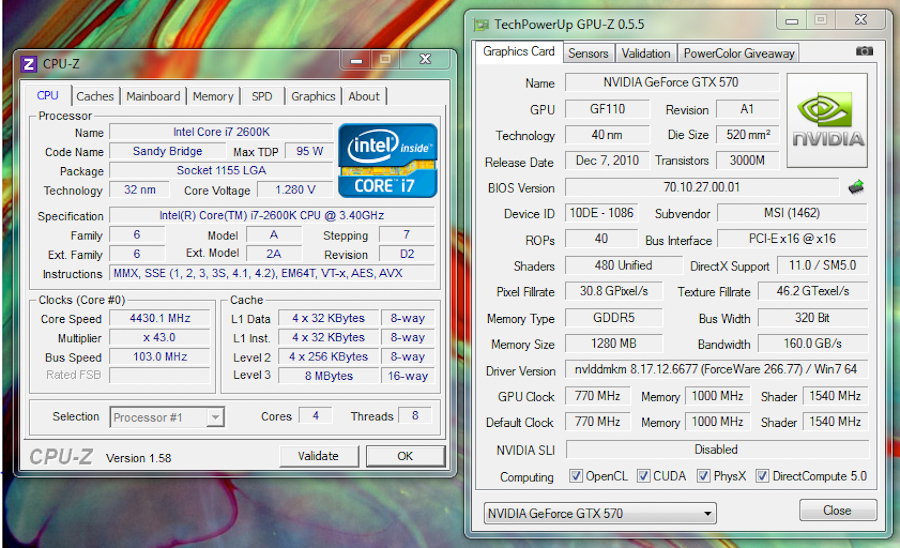Open the Processor #1 selection dropdown
This screenshot has height=548, width=900.
click(167, 417)
